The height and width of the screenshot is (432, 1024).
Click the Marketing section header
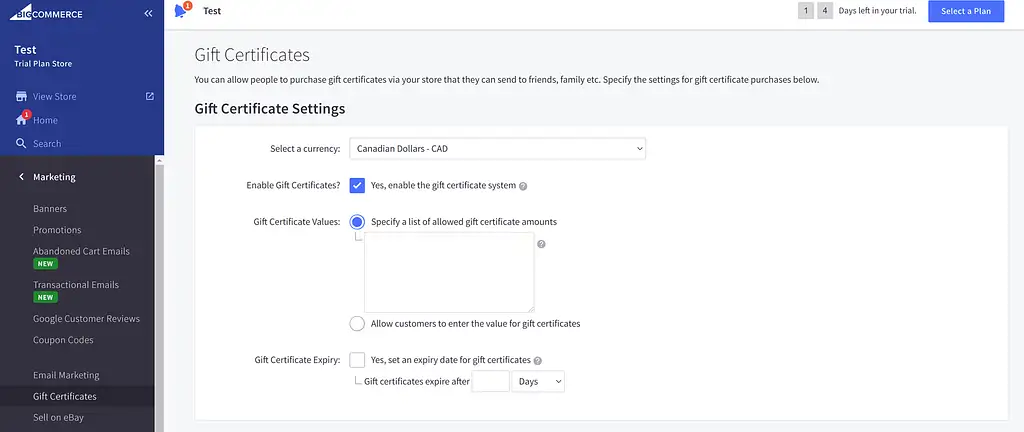(54, 177)
